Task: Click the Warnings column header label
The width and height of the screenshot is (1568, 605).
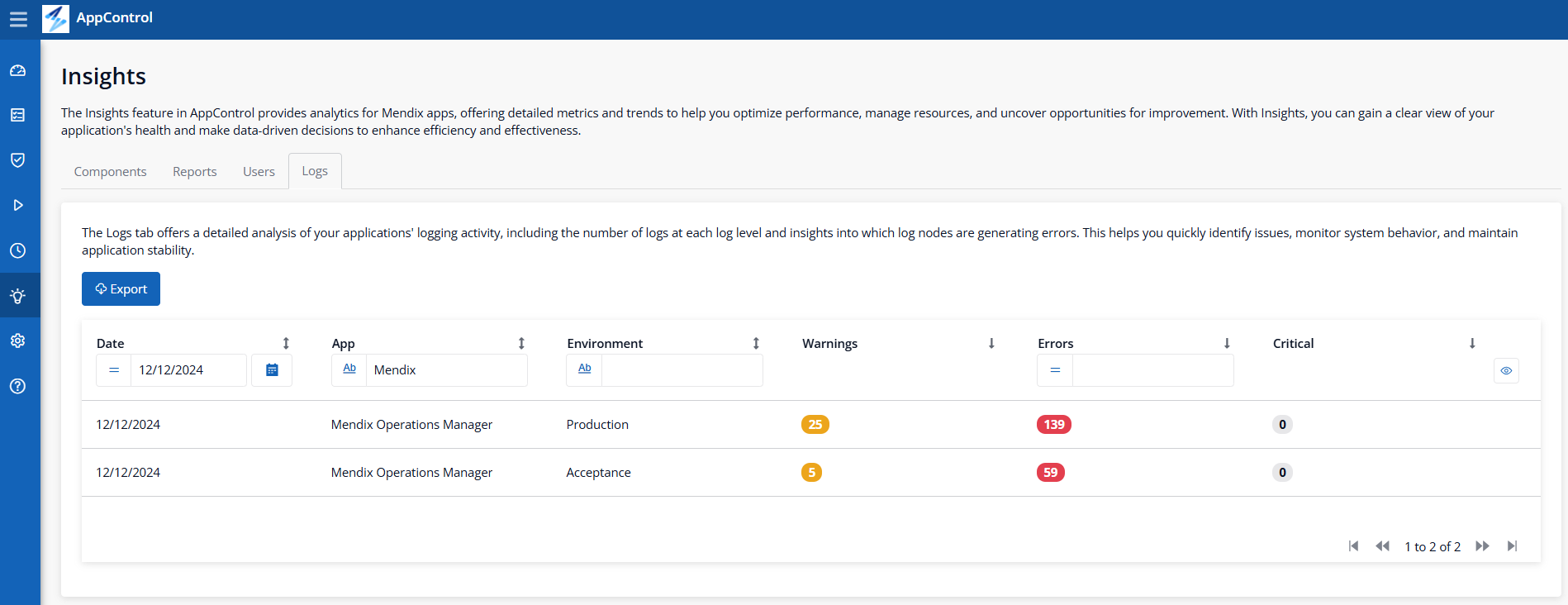Action: pos(829,344)
